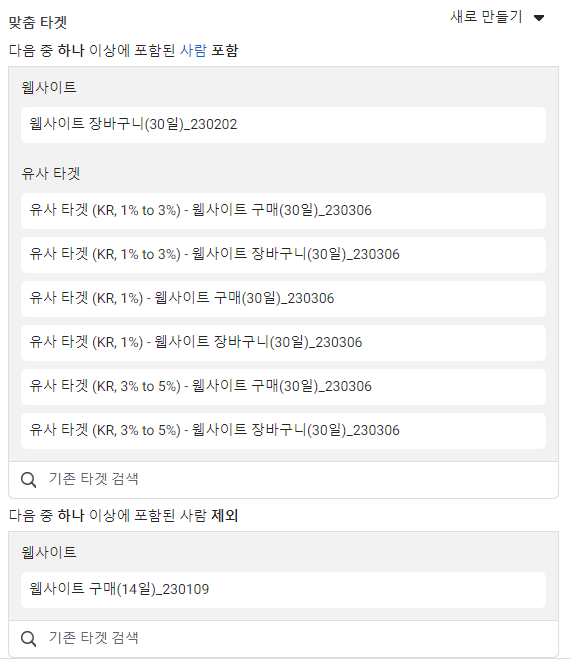Select lookalike KR 3% to 5% 구매(30일)_230306

(x=283, y=387)
